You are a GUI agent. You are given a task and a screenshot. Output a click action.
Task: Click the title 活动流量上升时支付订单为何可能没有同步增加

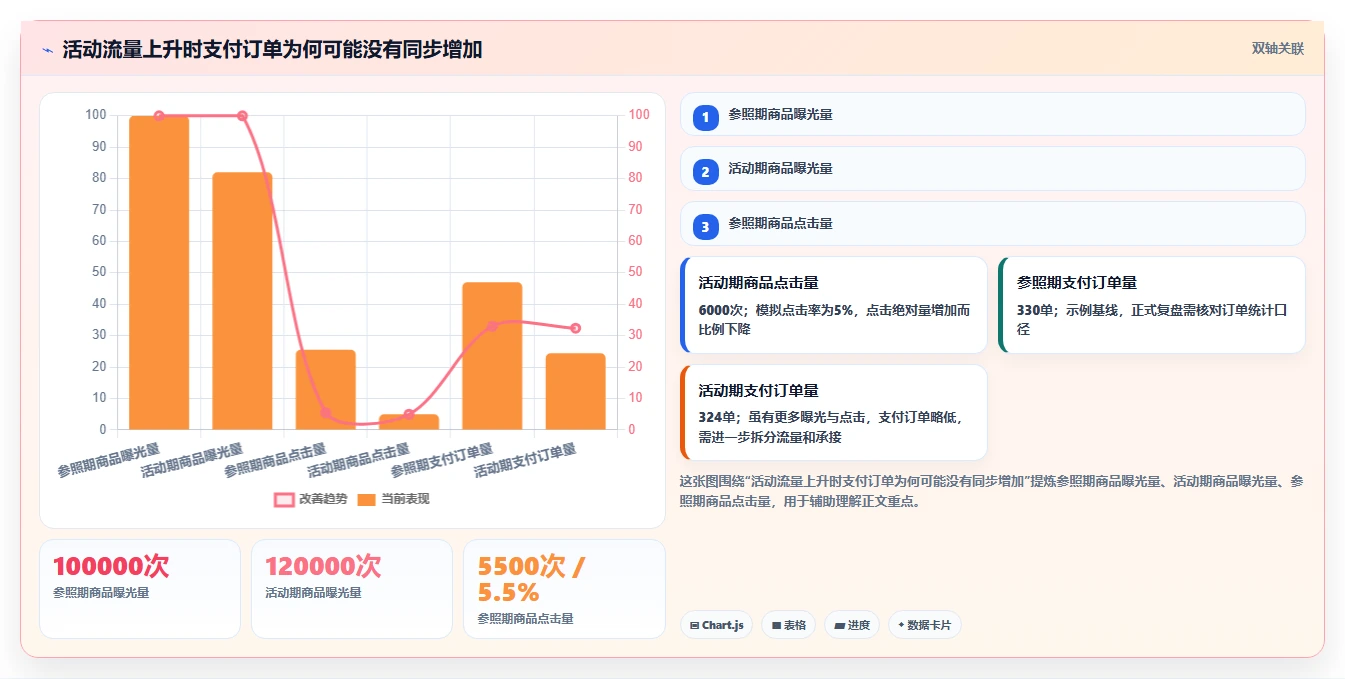pyautogui.click(x=272, y=49)
